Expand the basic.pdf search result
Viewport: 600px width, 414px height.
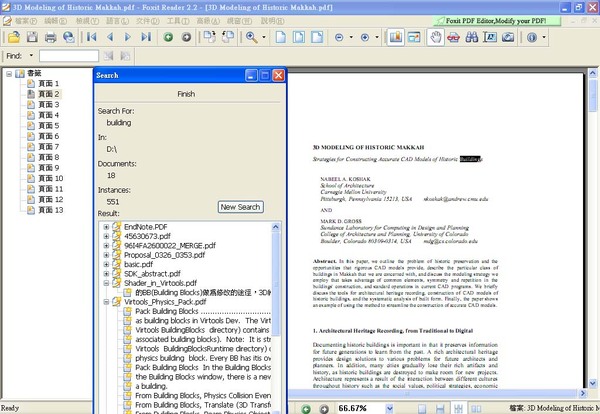pos(106,264)
